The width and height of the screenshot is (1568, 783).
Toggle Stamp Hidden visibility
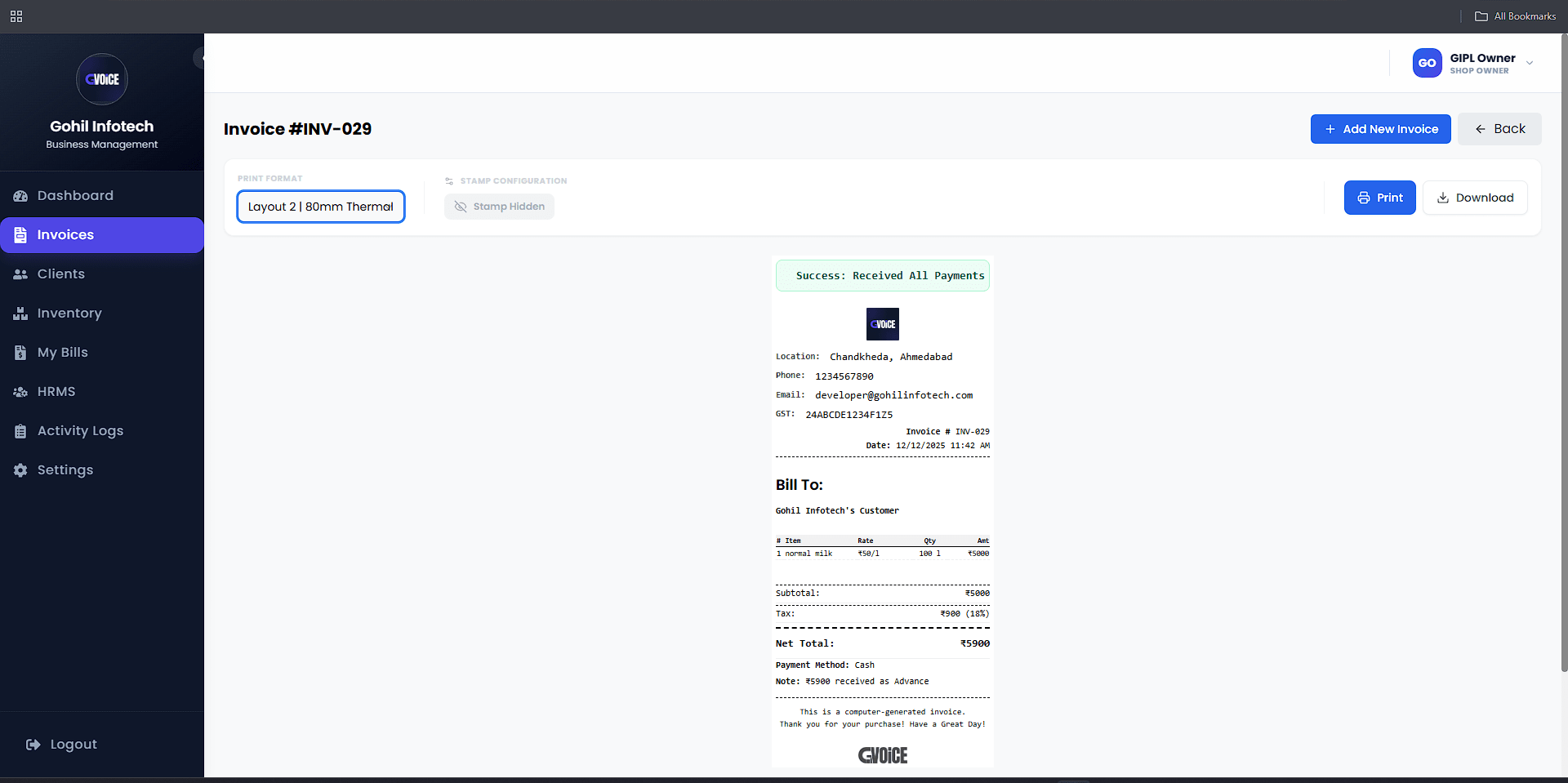tap(499, 207)
